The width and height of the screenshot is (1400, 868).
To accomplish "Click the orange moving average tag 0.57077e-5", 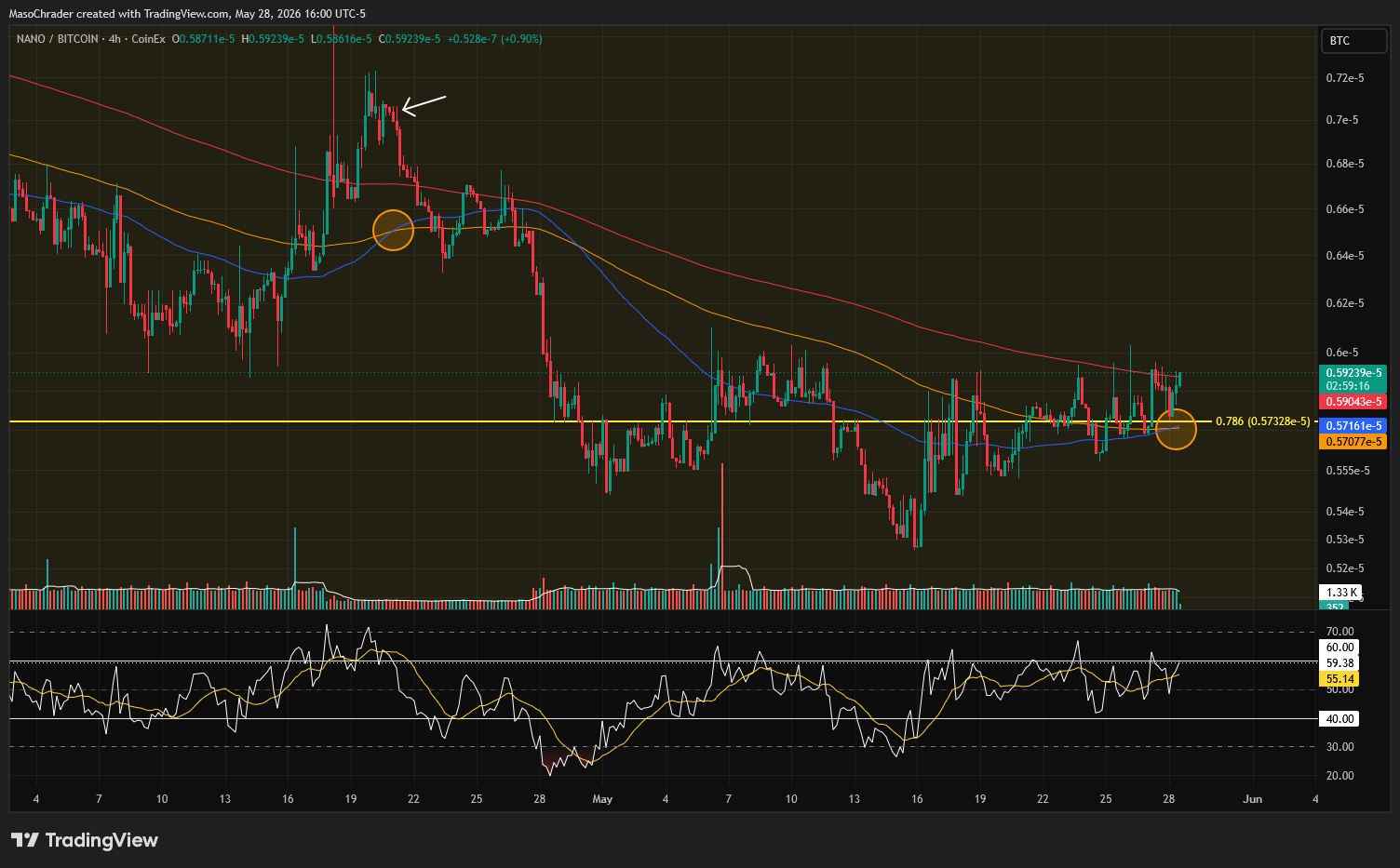I will pos(1353,442).
